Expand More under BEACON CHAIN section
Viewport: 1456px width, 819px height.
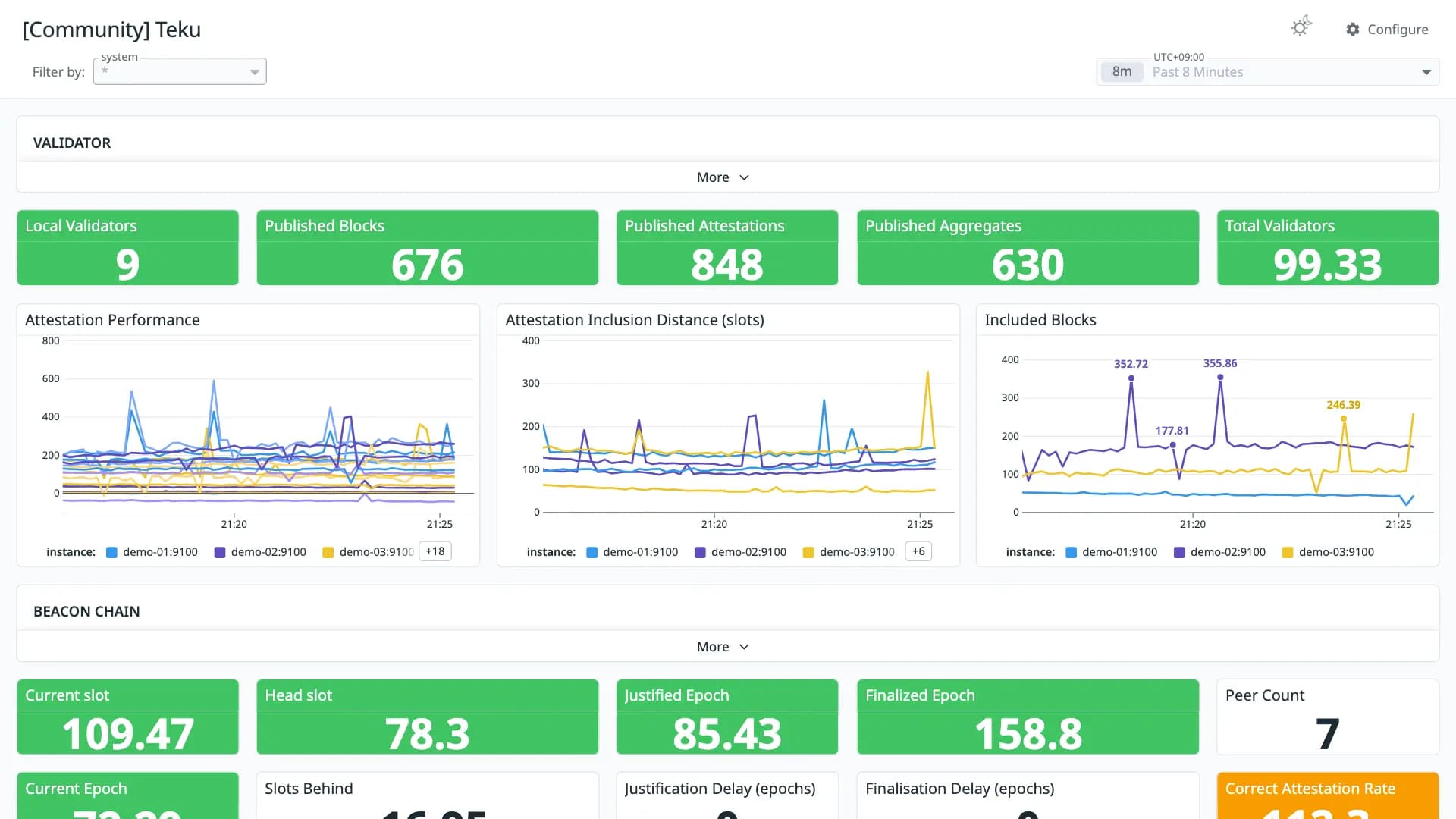(x=723, y=647)
